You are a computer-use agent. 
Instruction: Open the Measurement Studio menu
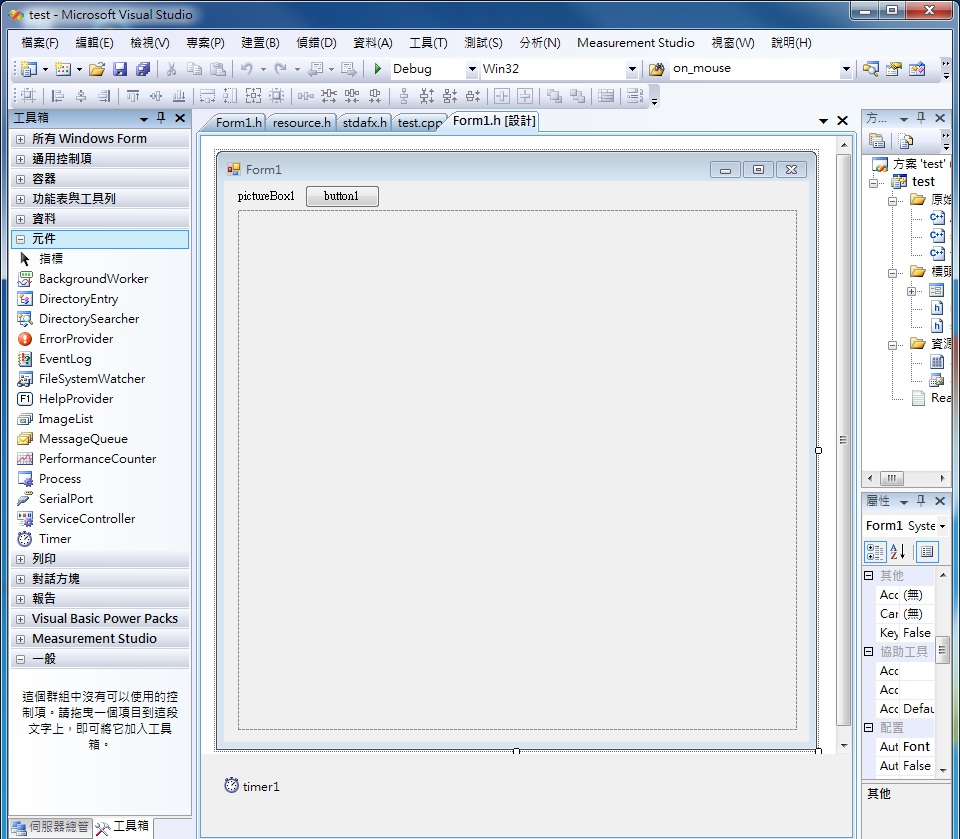pos(636,42)
